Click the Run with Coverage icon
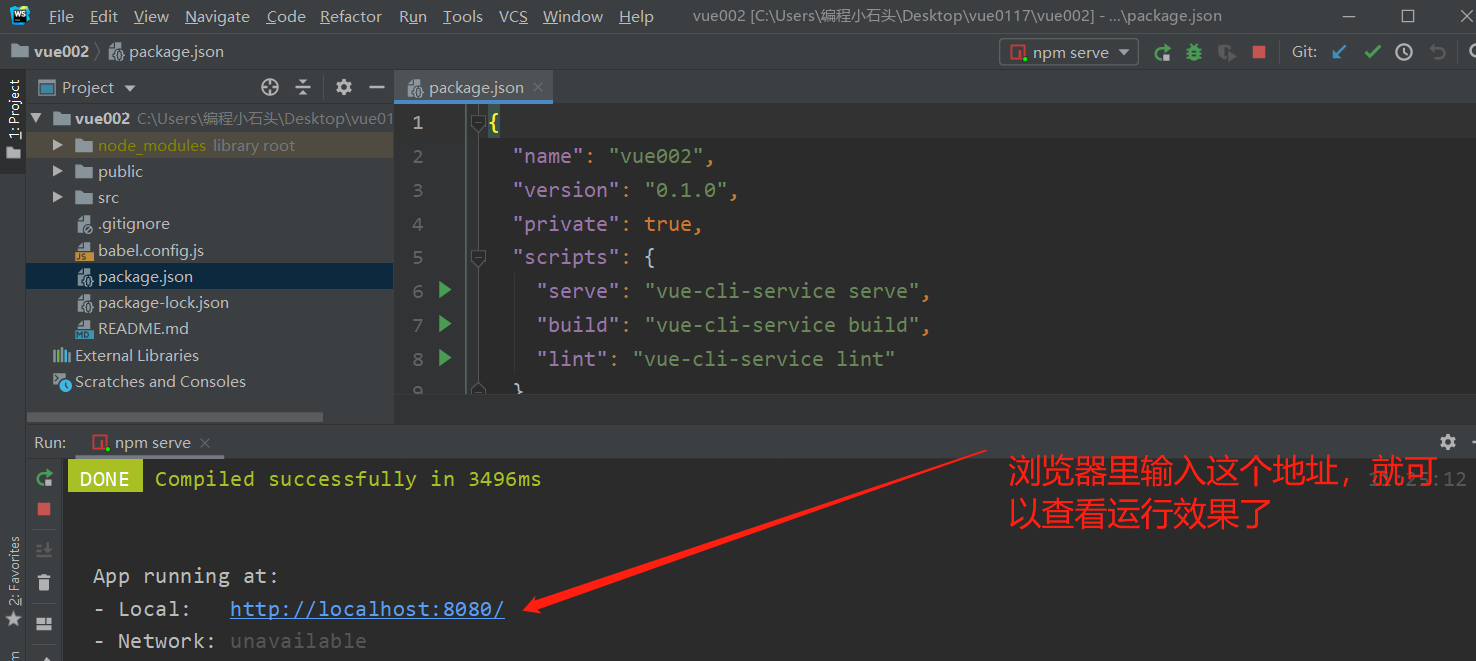 (x=1227, y=52)
